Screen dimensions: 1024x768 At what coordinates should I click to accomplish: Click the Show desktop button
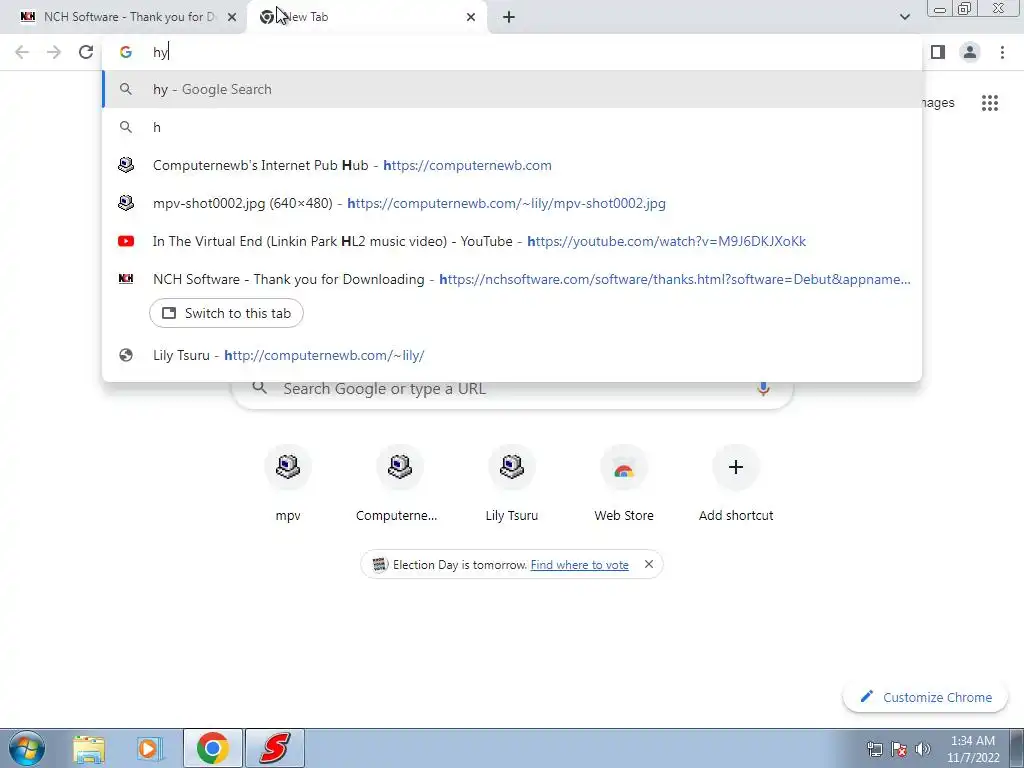click(1018, 748)
